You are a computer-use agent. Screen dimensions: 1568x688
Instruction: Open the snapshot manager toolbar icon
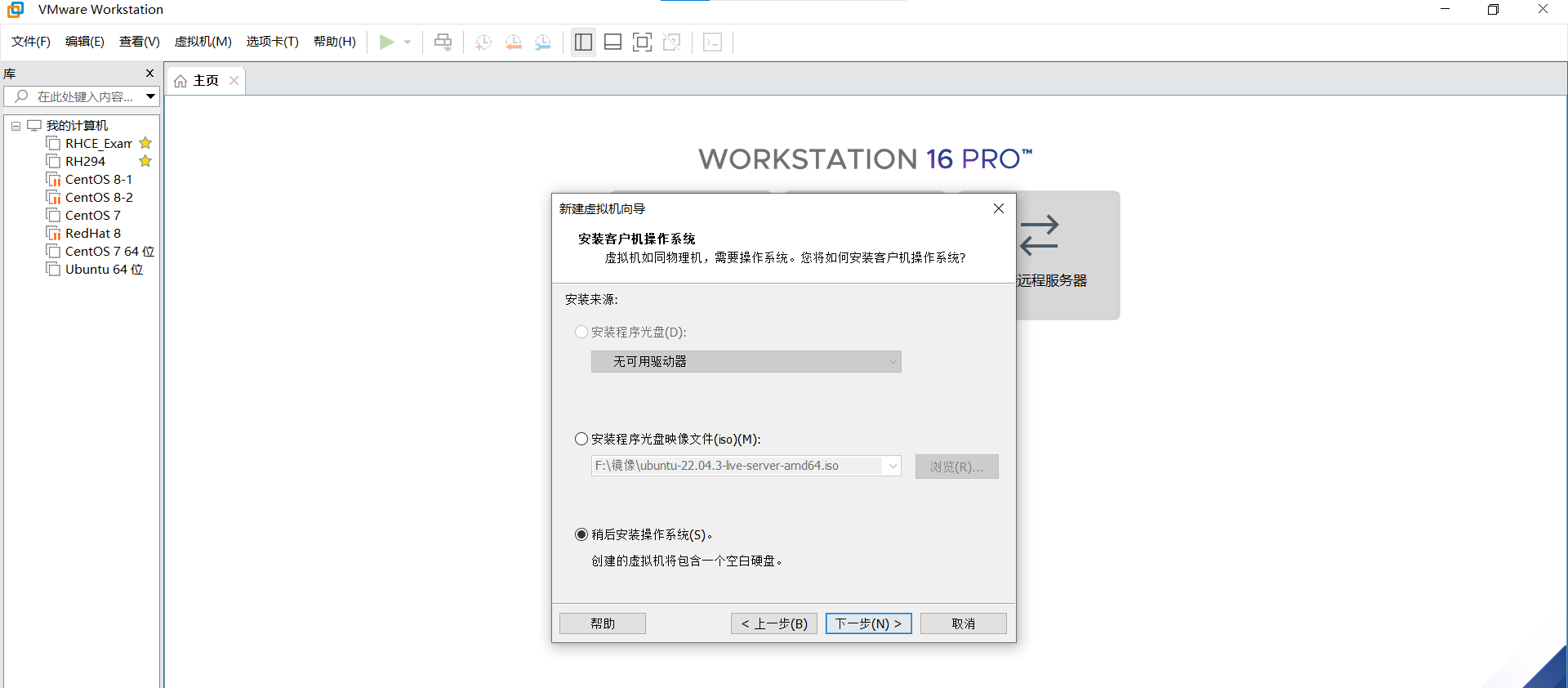543,42
